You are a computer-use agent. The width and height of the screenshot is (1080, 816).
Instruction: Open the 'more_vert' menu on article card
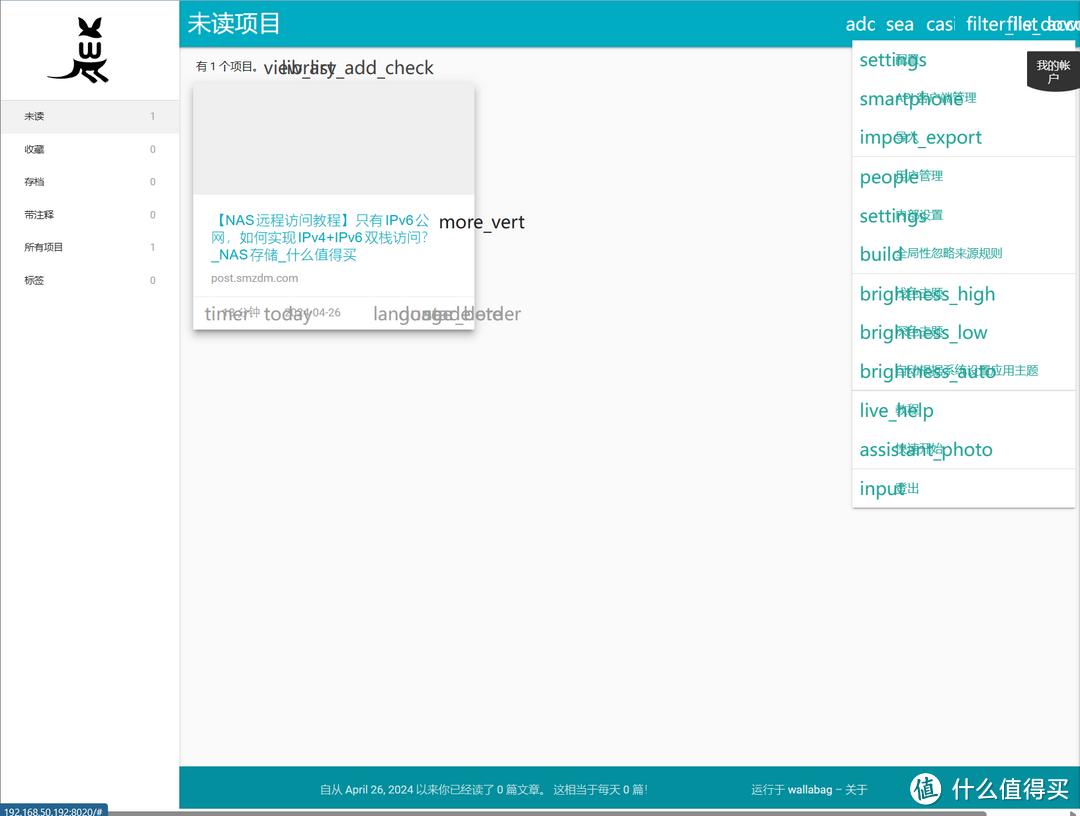point(481,222)
